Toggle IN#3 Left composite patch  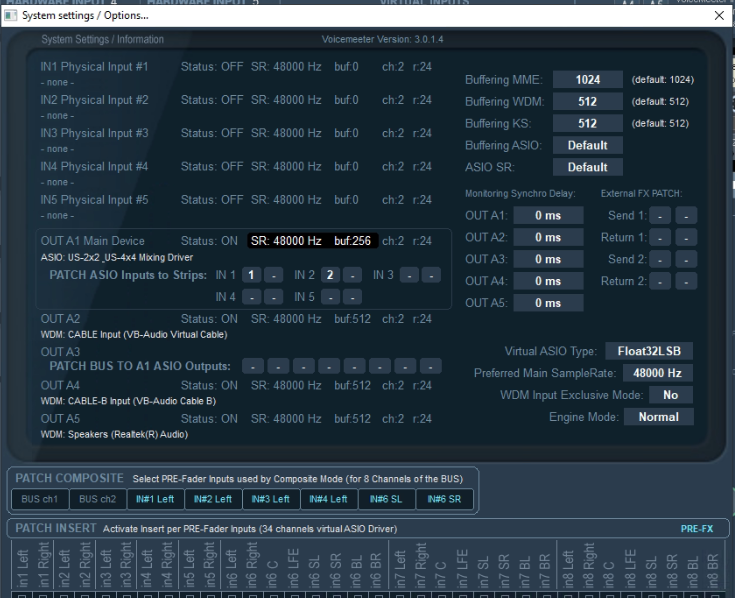[x=270, y=499]
